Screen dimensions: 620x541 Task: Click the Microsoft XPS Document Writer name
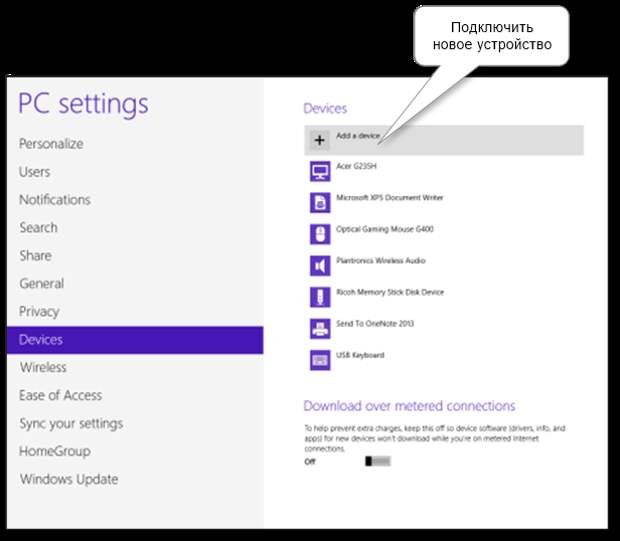pyautogui.click(x=389, y=197)
